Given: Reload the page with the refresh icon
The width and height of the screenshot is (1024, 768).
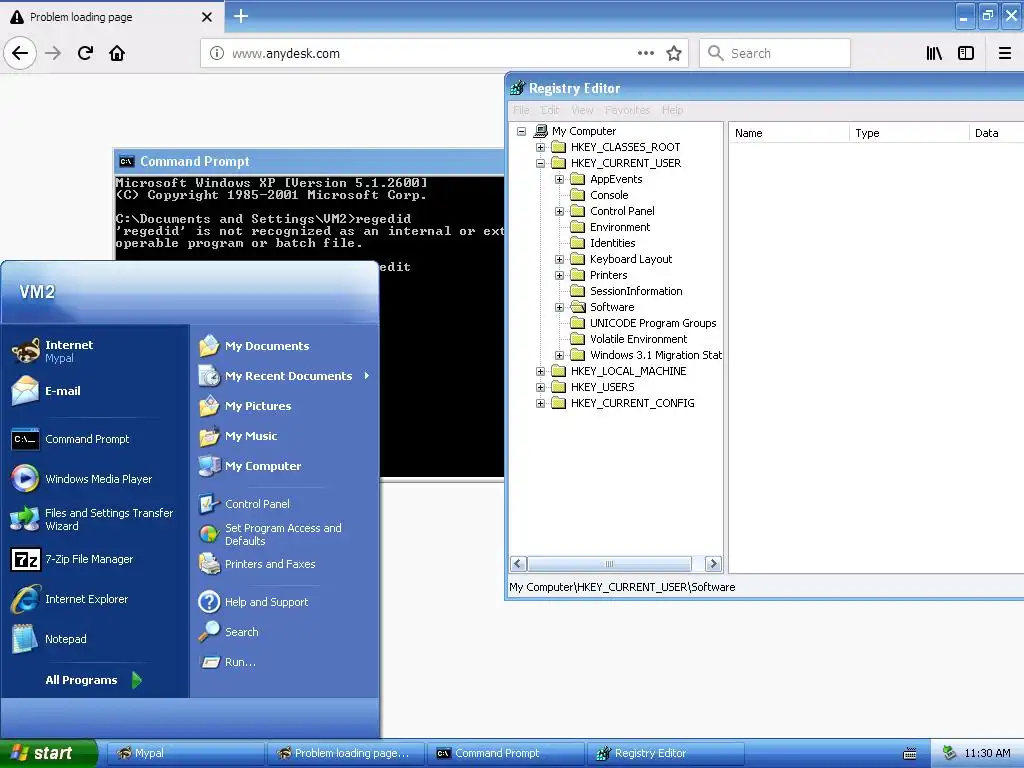Looking at the screenshot, I should (85, 53).
